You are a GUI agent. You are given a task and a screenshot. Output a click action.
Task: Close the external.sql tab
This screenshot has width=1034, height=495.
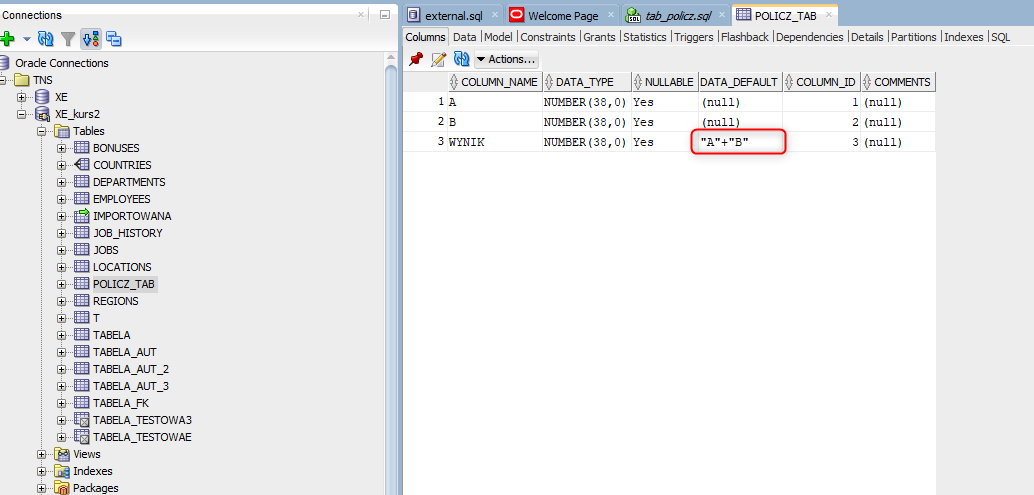click(x=495, y=15)
